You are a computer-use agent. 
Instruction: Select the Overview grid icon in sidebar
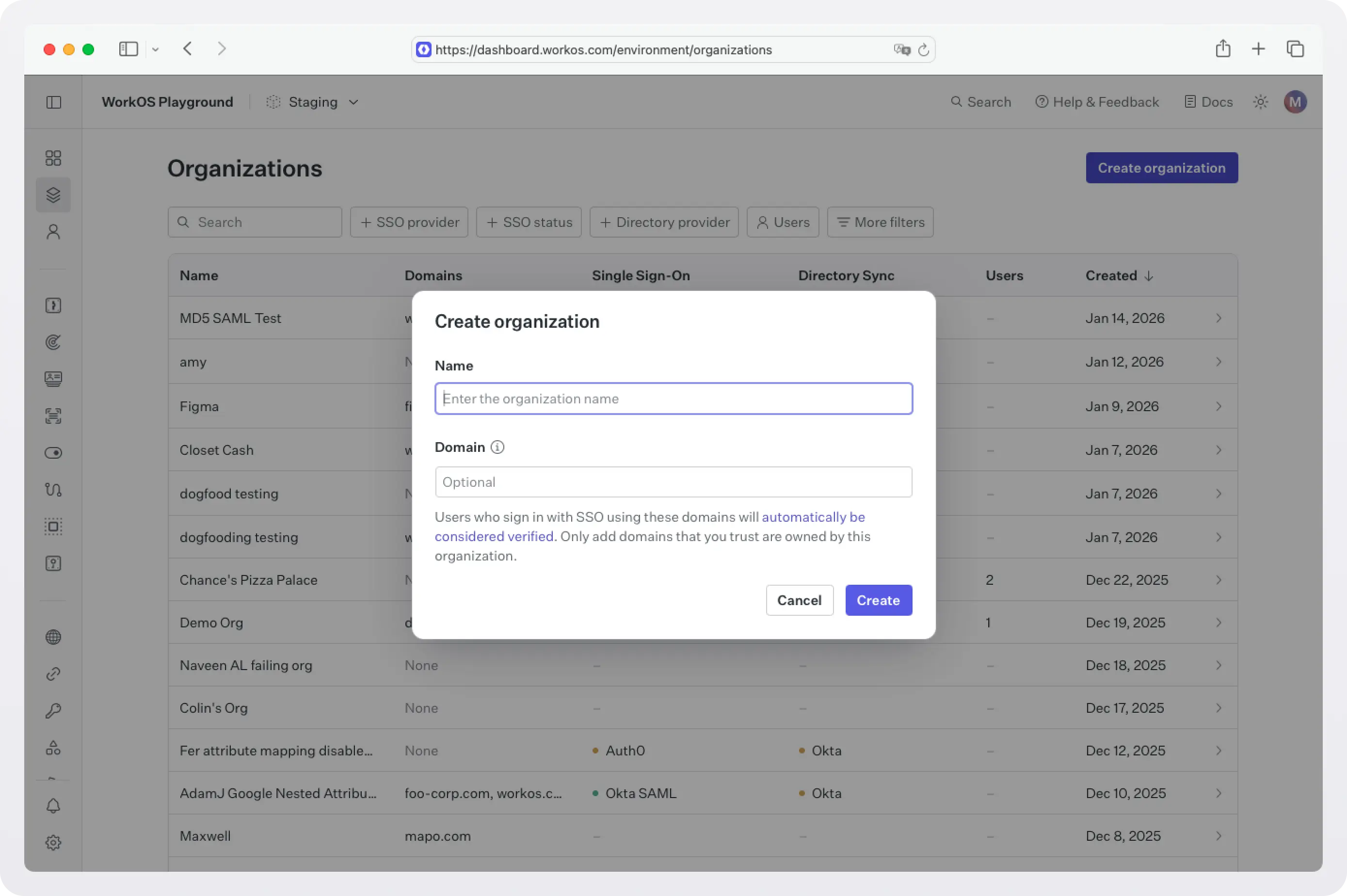pyautogui.click(x=53, y=158)
